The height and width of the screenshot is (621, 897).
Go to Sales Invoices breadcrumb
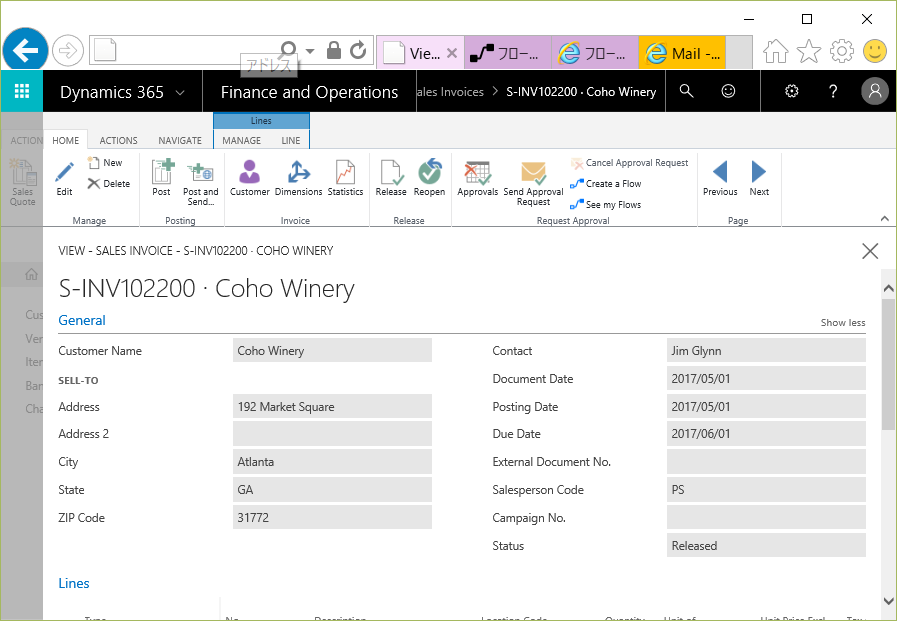click(450, 91)
